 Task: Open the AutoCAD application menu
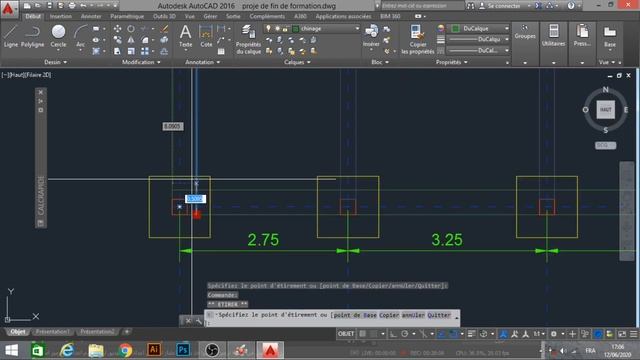coord(8,9)
